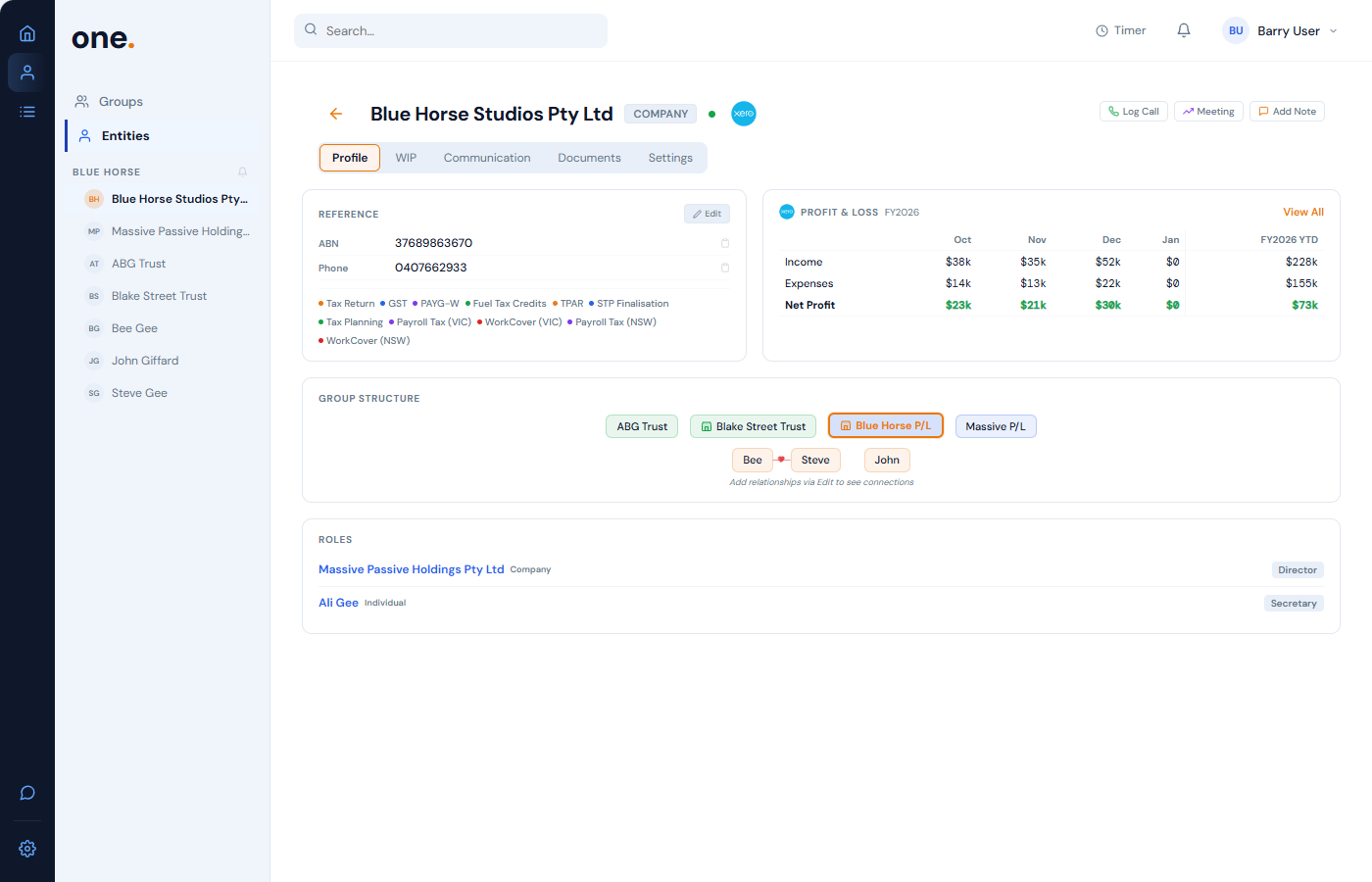Switch to the WIP tab
Screen dimensions: 1372x882
click(406, 158)
